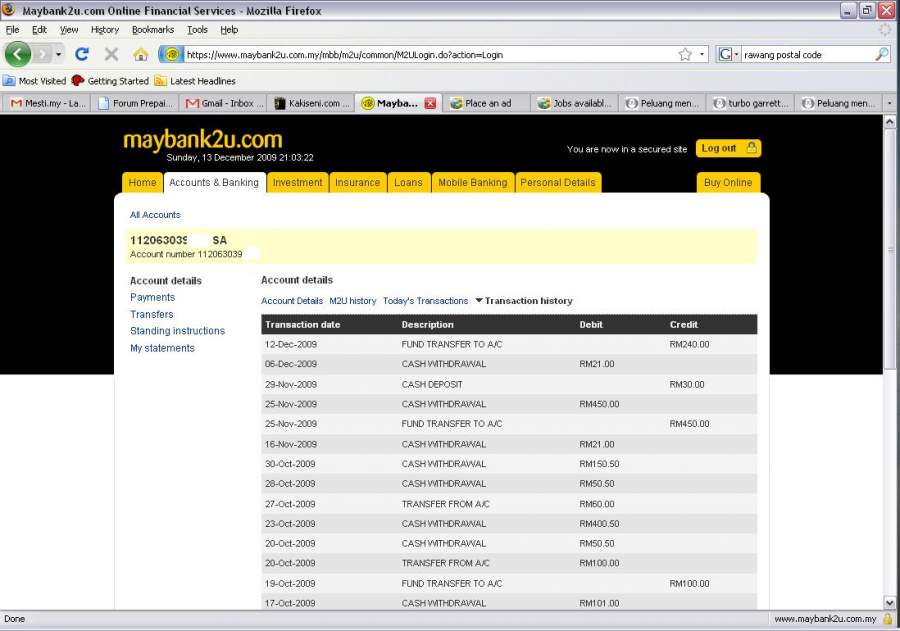Click the greyed Stop loading X icon
This screenshot has width=900, height=631.
point(111,54)
